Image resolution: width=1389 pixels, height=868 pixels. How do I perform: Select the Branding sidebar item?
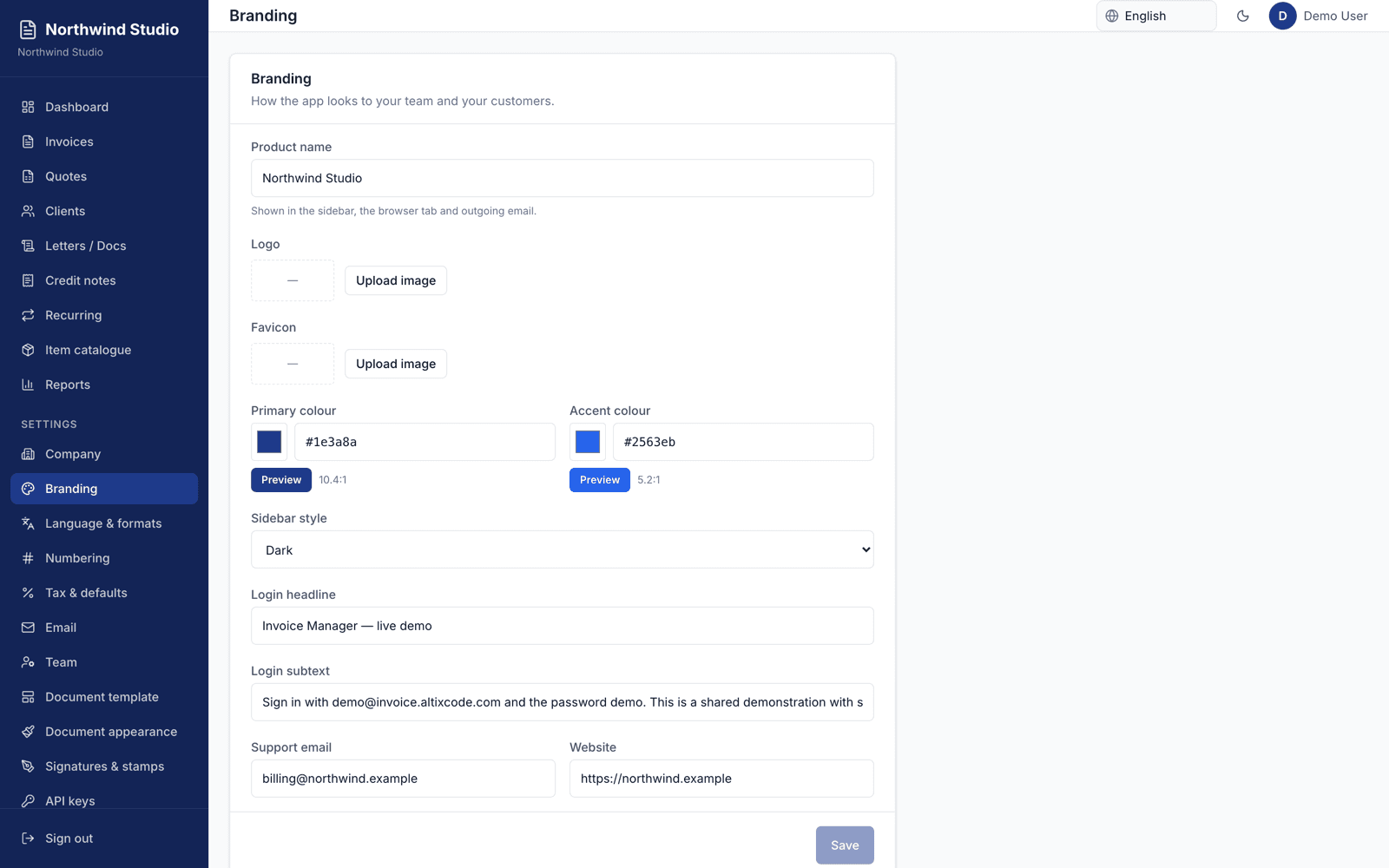[x=104, y=489]
